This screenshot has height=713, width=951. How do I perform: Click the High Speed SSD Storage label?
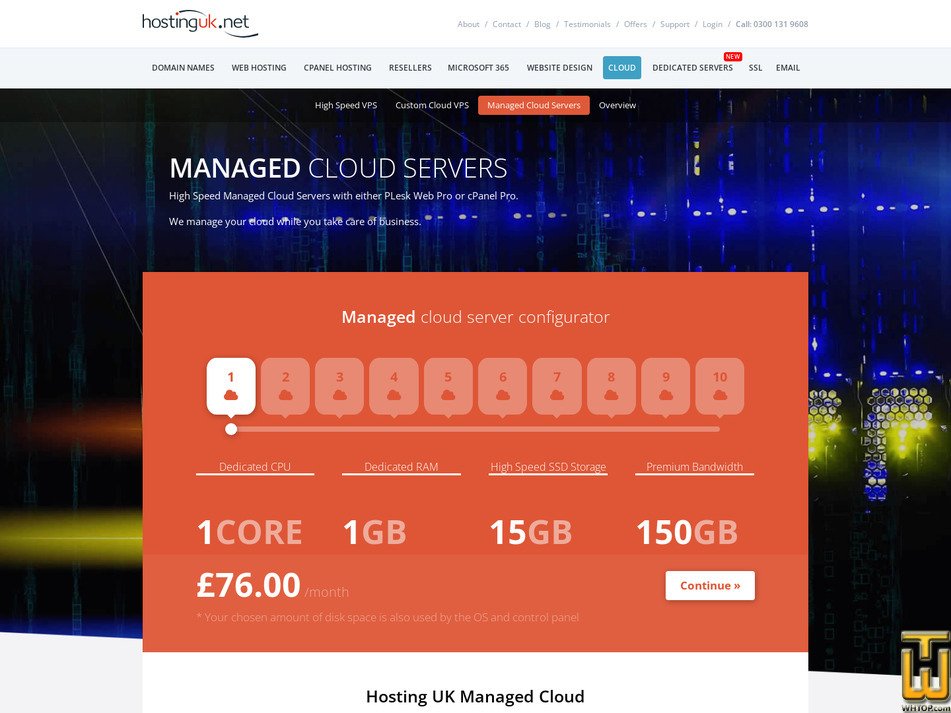[548, 467]
